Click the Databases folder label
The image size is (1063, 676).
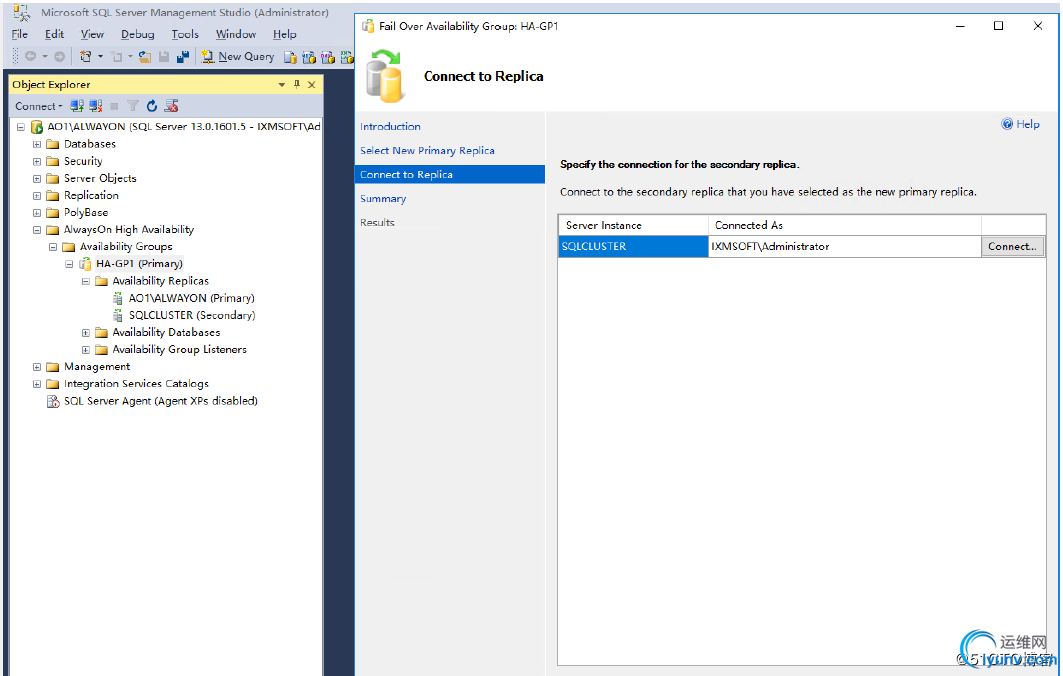89,144
